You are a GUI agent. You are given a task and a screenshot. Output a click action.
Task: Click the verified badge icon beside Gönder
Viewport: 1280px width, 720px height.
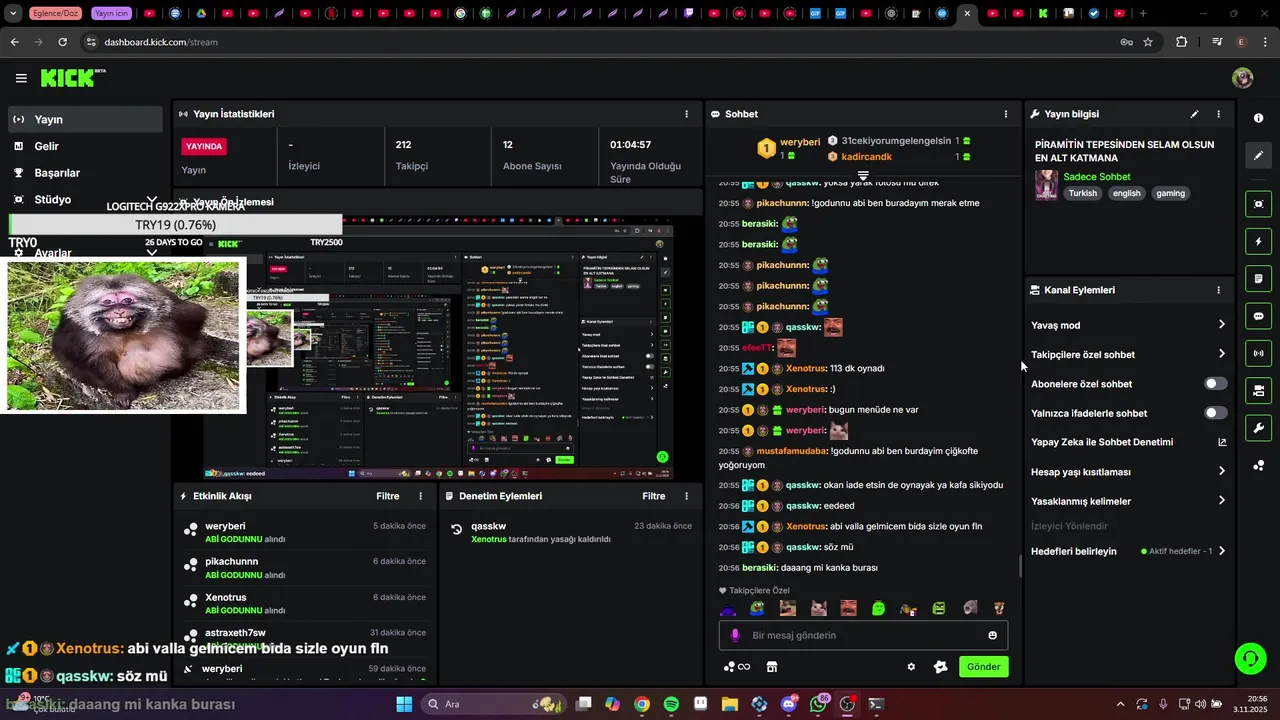(940, 667)
